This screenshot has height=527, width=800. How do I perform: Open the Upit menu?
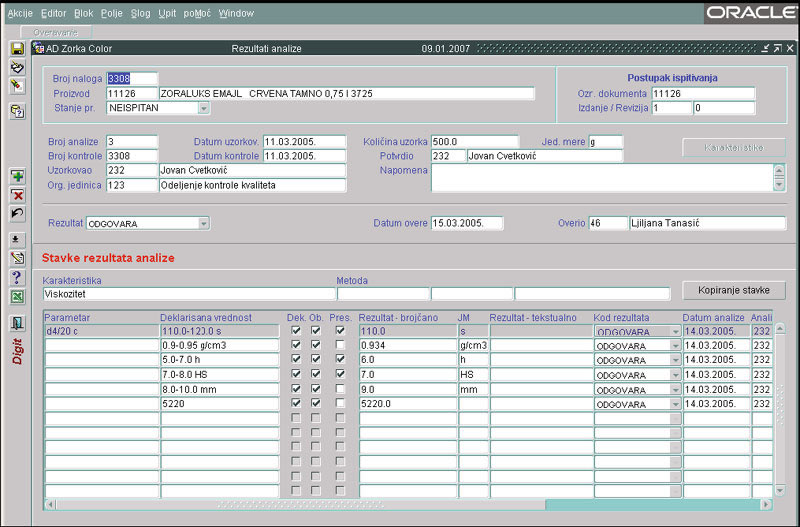point(167,13)
